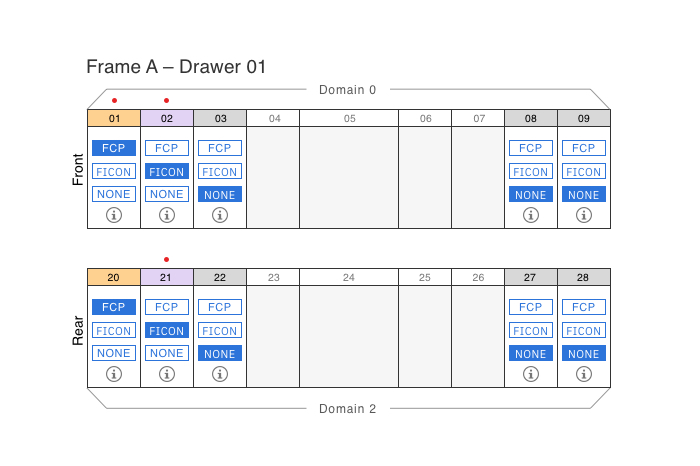This screenshot has height=466, width=700.
Task: Click the info icon under slot 01
Action: 114,214
